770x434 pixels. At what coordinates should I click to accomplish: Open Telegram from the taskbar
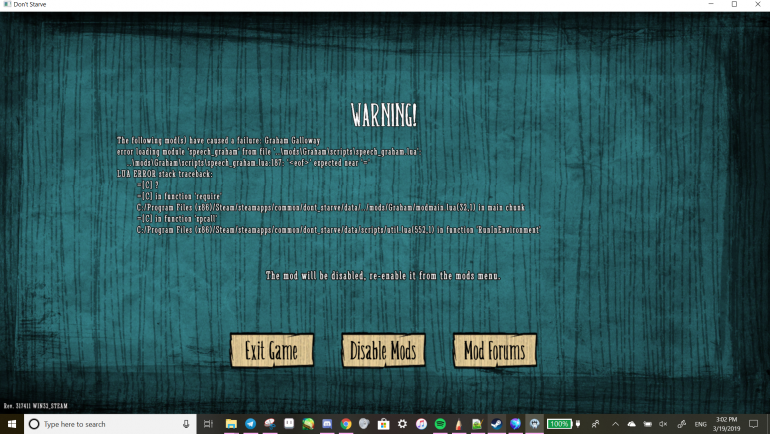click(x=250, y=424)
